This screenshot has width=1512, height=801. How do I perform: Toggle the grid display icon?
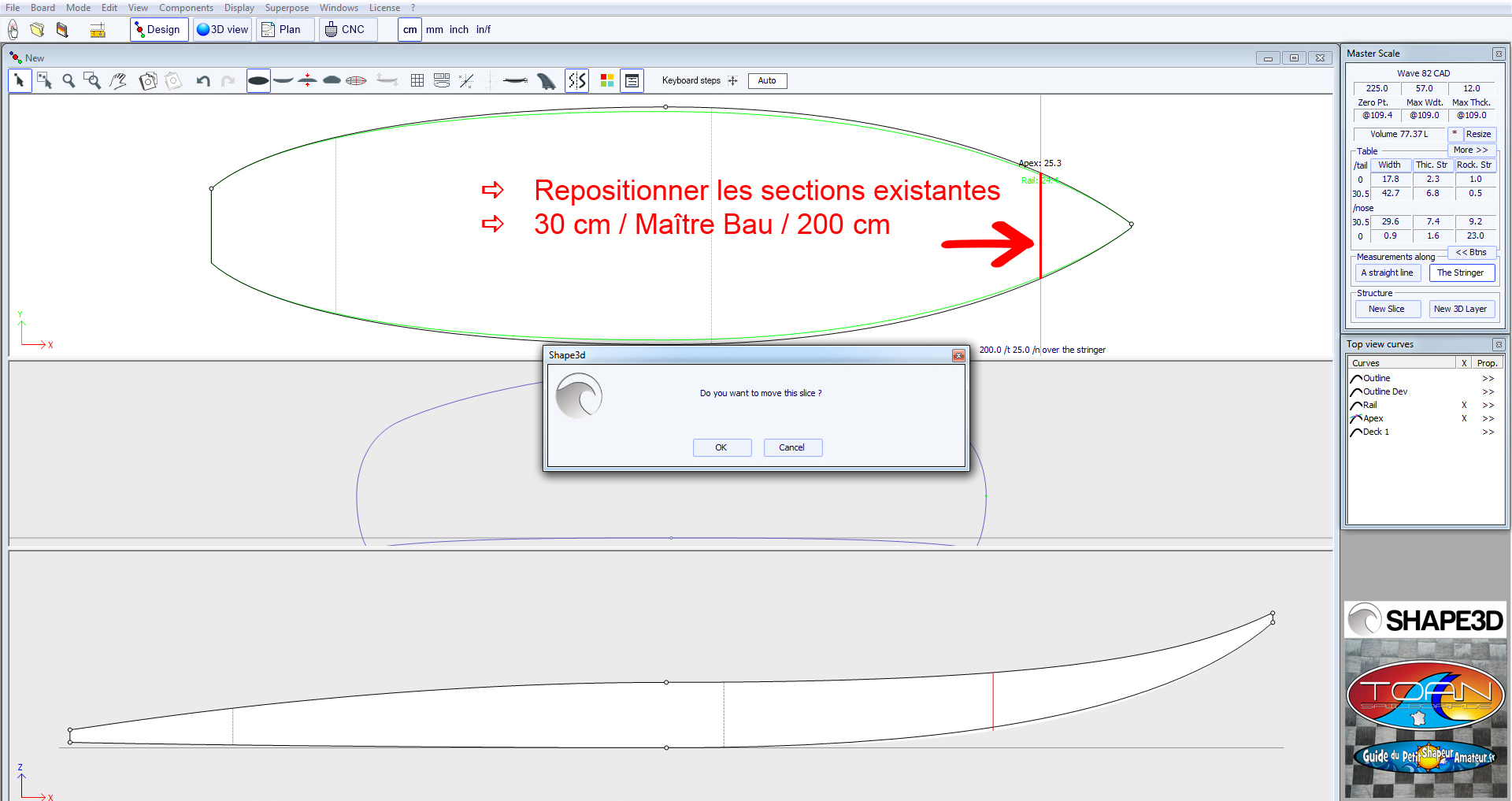tap(417, 80)
